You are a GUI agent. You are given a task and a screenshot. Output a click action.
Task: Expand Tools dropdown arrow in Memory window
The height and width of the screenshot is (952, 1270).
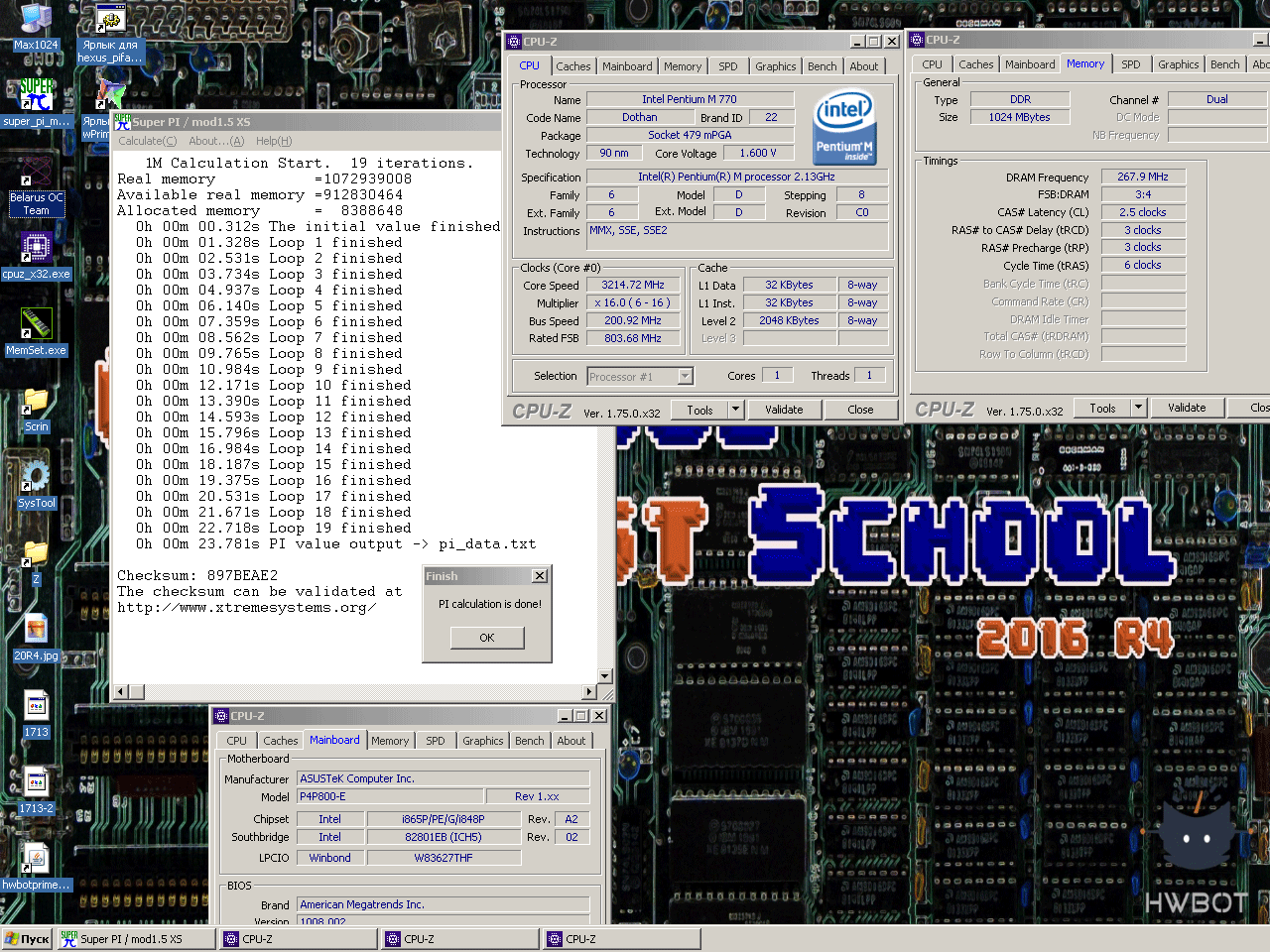(1138, 408)
